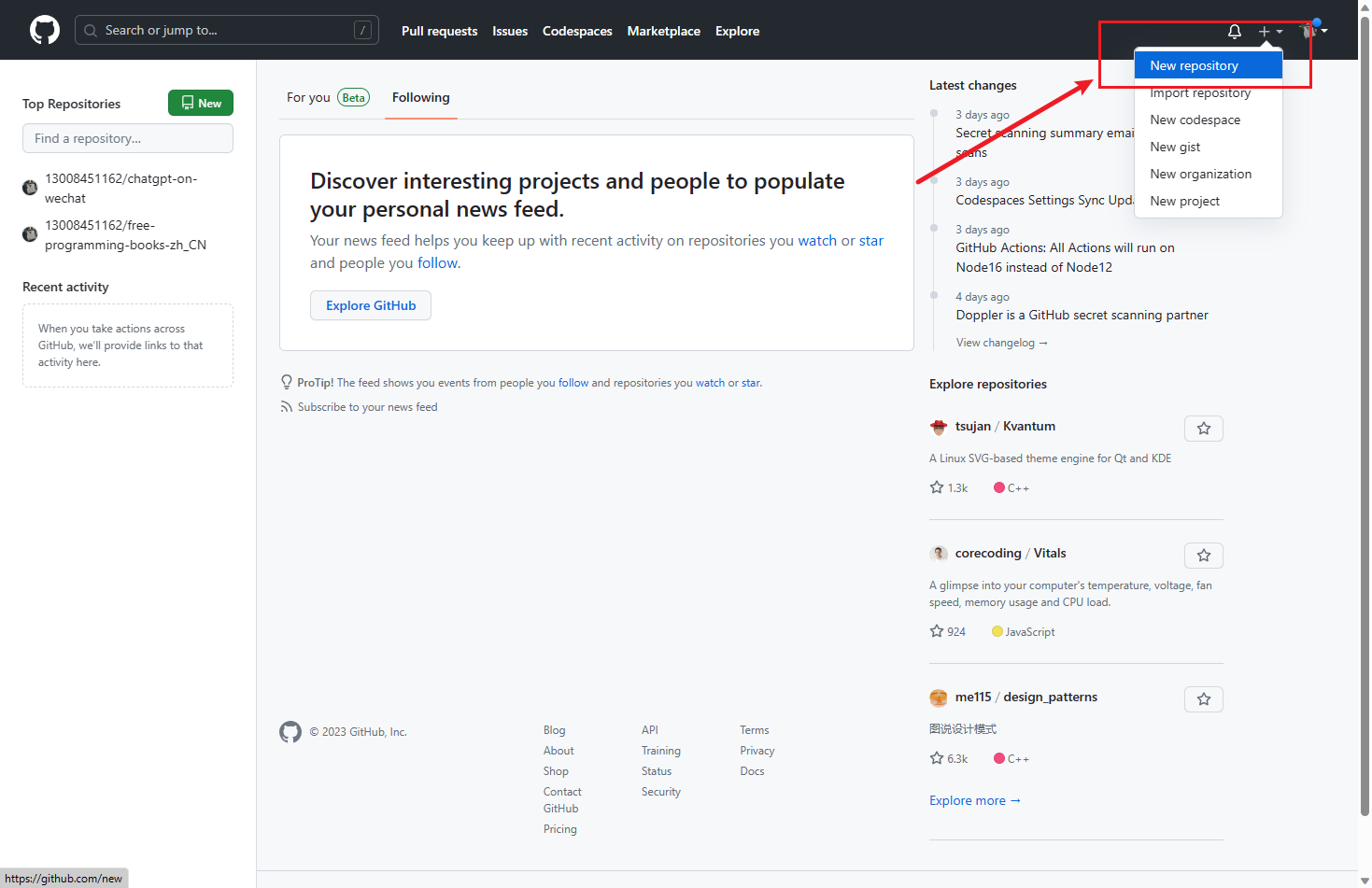The height and width of the screenshot is (888, 1372).
Task: Open tsujan / Kvantum repository
Action: pos(1005,426)
